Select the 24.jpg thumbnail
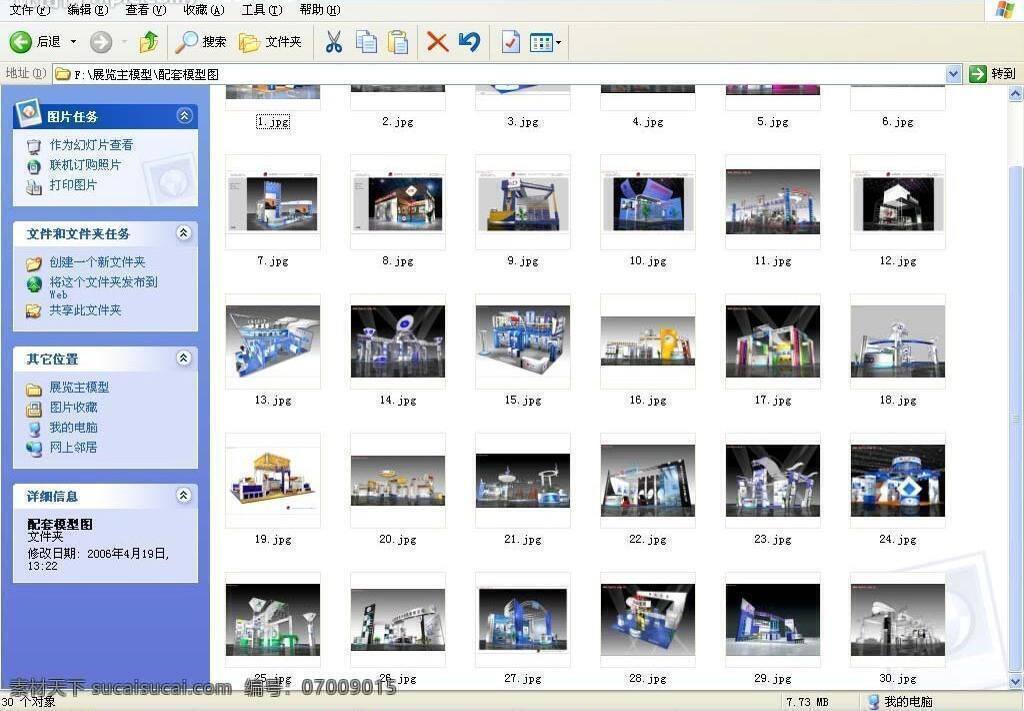Screen dimensions: 1024x711 point(898,481)
